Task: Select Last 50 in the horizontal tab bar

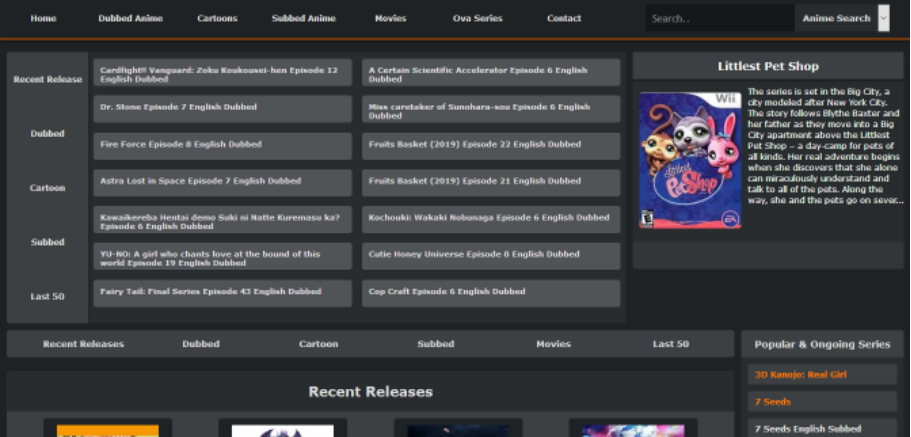Action: tap(670, 344)
